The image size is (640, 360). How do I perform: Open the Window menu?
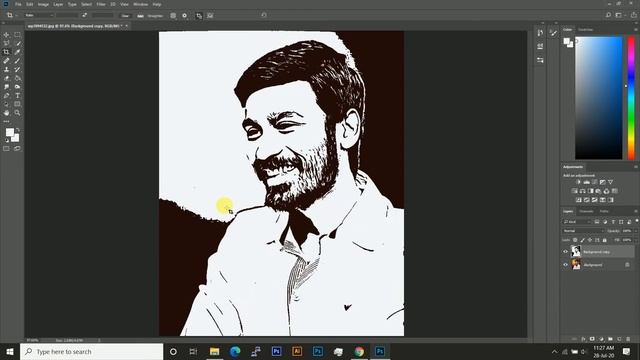click(140, 4)
